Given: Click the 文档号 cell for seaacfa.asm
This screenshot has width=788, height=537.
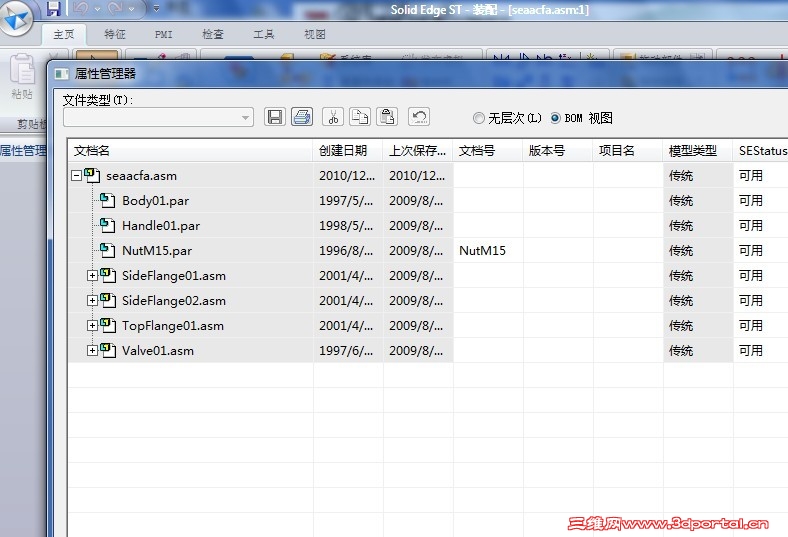Looking at the screenshot, I should [x=488, y=175].
